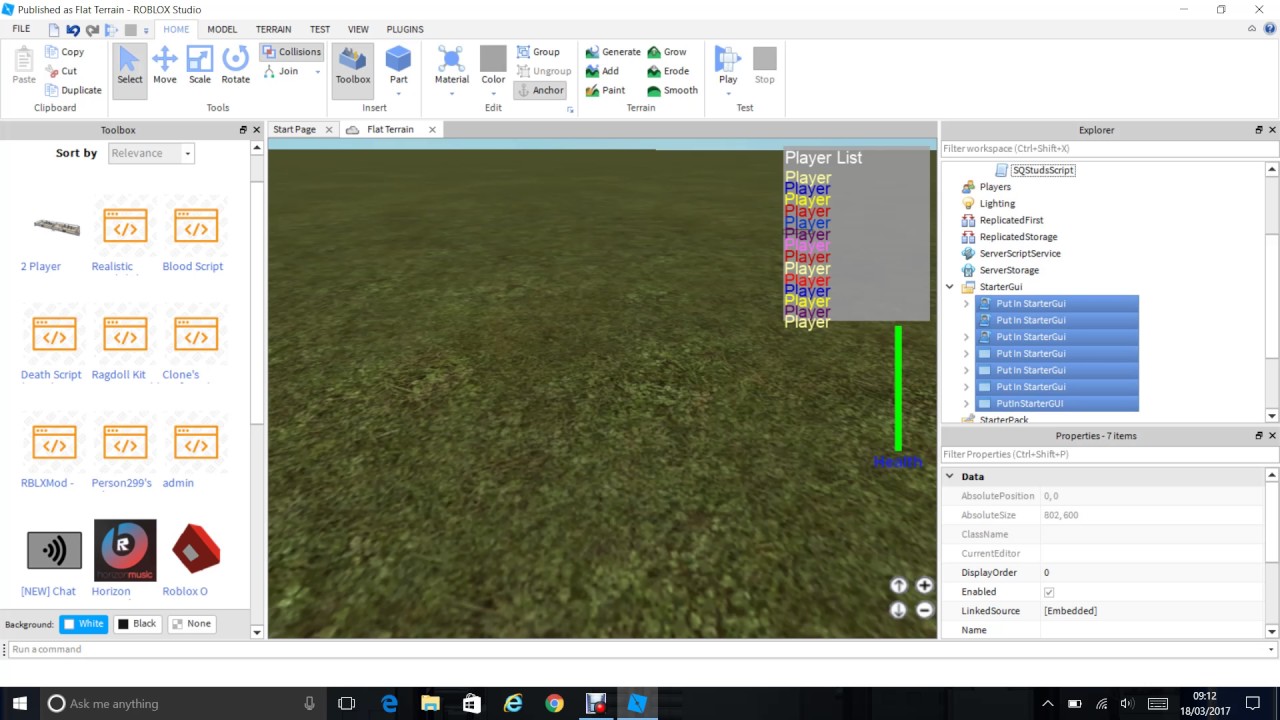Uncheck the Enabled property checkbox
The height and width of the screenshot is (720, 1280).
click(x=1049, y=592)
